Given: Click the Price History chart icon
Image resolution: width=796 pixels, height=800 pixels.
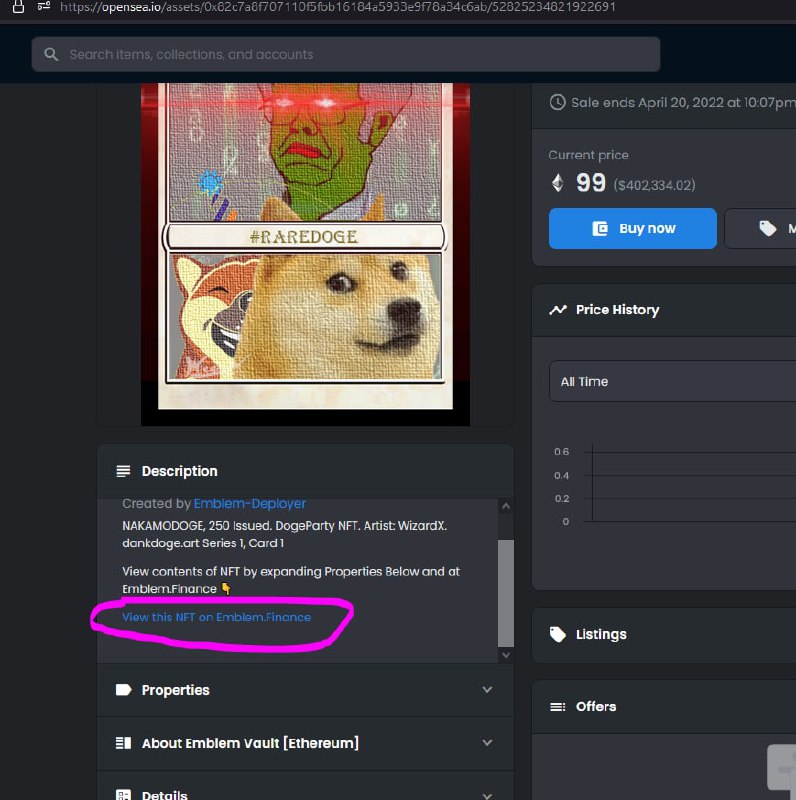Looking at the screenshot, I should pos(558,310).
